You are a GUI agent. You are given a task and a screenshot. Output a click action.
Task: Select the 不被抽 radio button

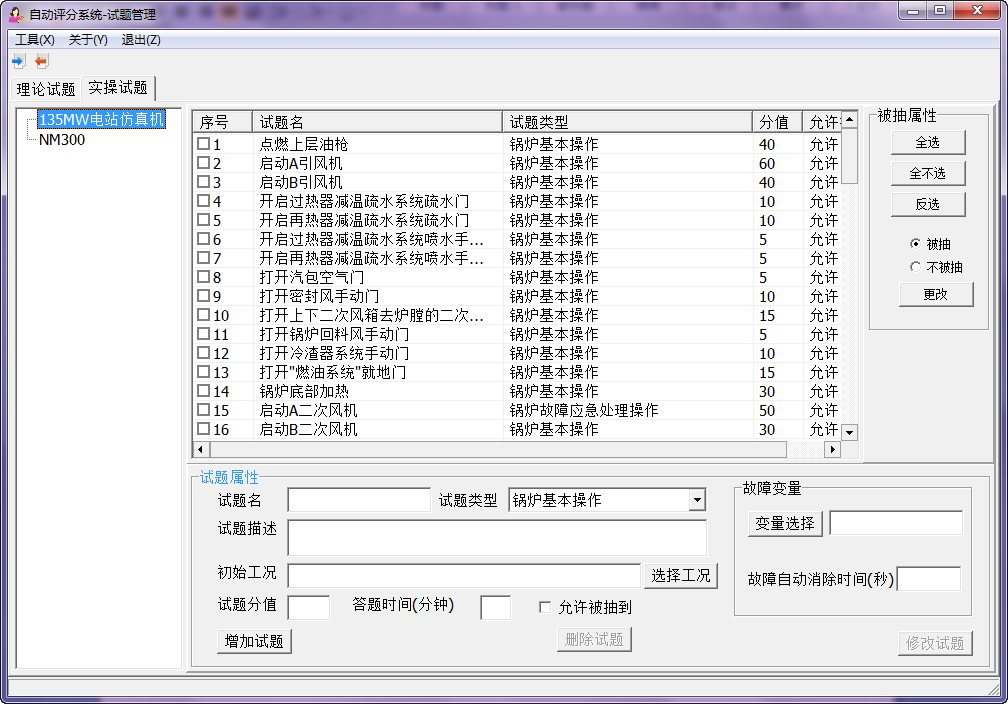point(915,267)
